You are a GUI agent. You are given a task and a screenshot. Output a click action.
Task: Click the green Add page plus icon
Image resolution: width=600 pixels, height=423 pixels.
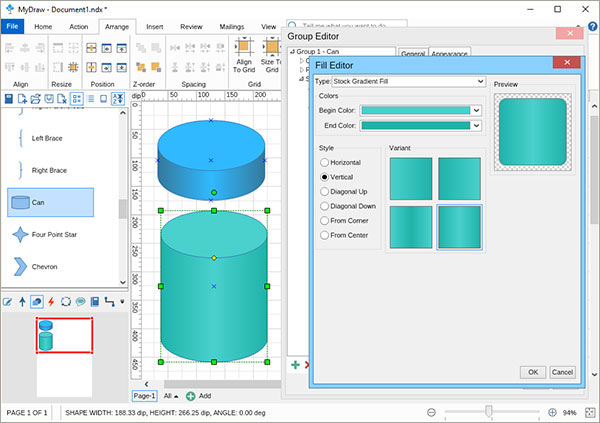click(190, 396)
